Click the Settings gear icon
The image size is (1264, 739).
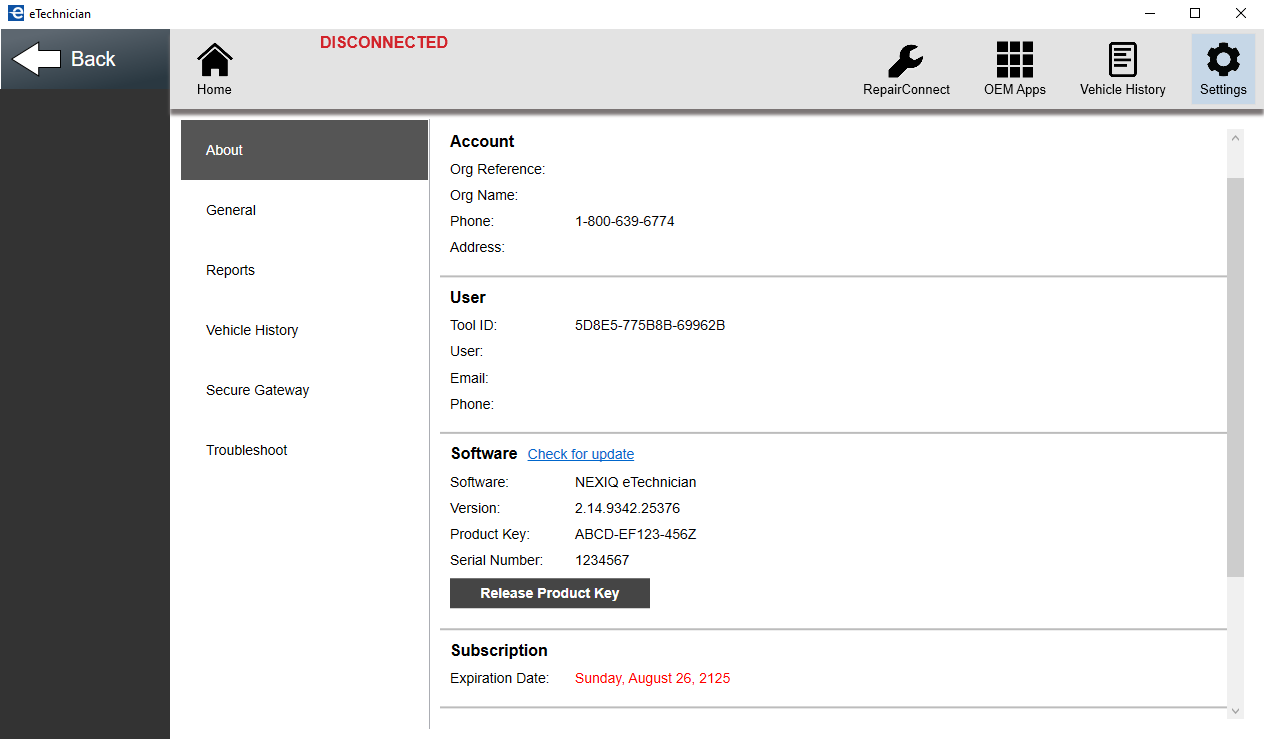[x=1223, y=61]
